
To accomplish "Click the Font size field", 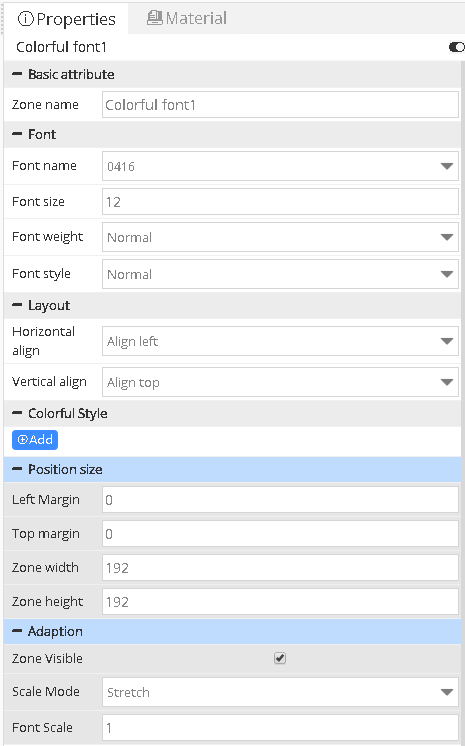I will 280,202.
